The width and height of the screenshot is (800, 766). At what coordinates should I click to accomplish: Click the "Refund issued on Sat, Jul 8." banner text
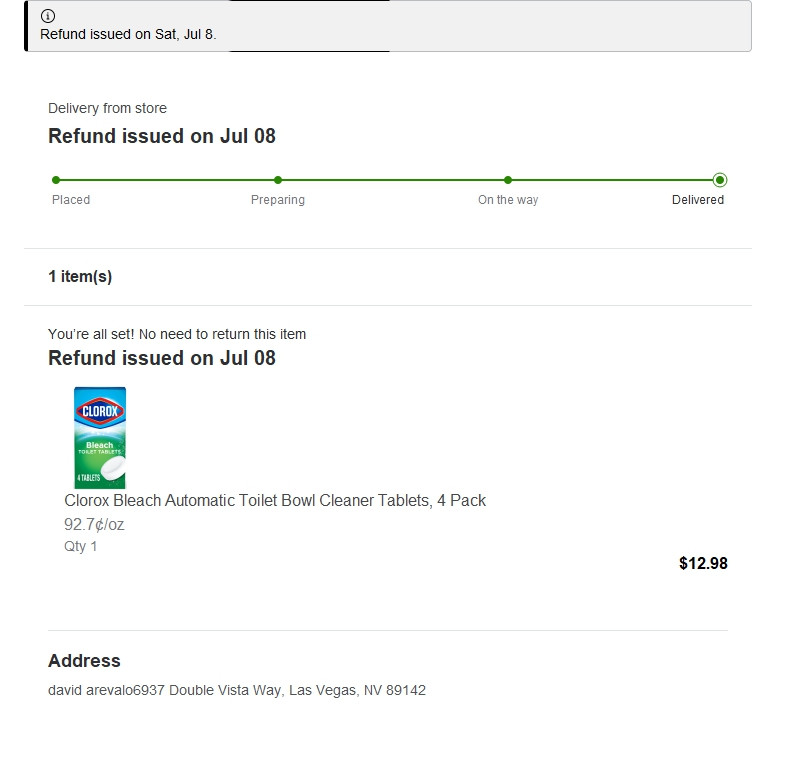128,34
